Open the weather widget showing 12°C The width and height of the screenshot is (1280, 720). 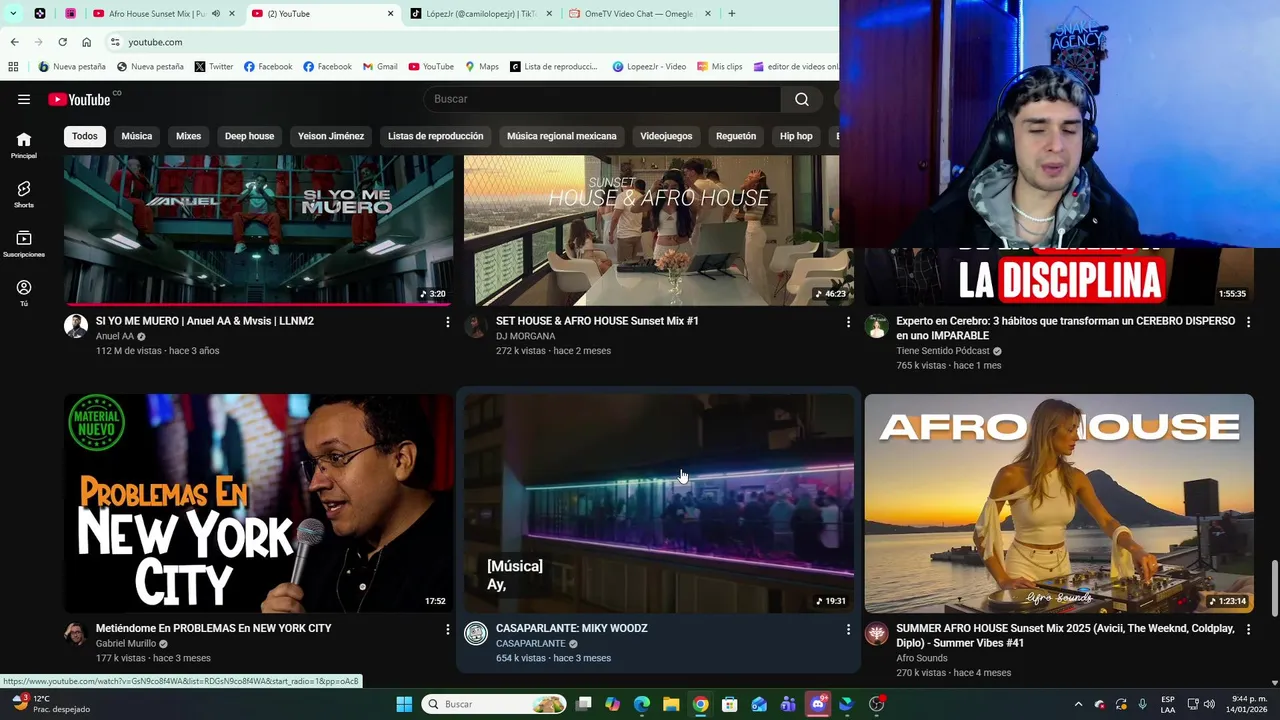pyautogui.click(x=50, y=704)
